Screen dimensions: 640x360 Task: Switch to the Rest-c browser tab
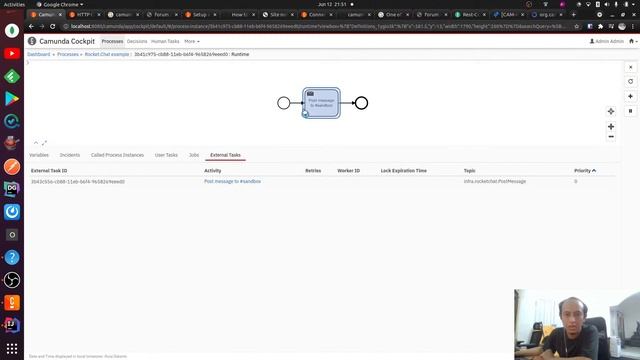[469, 14]
